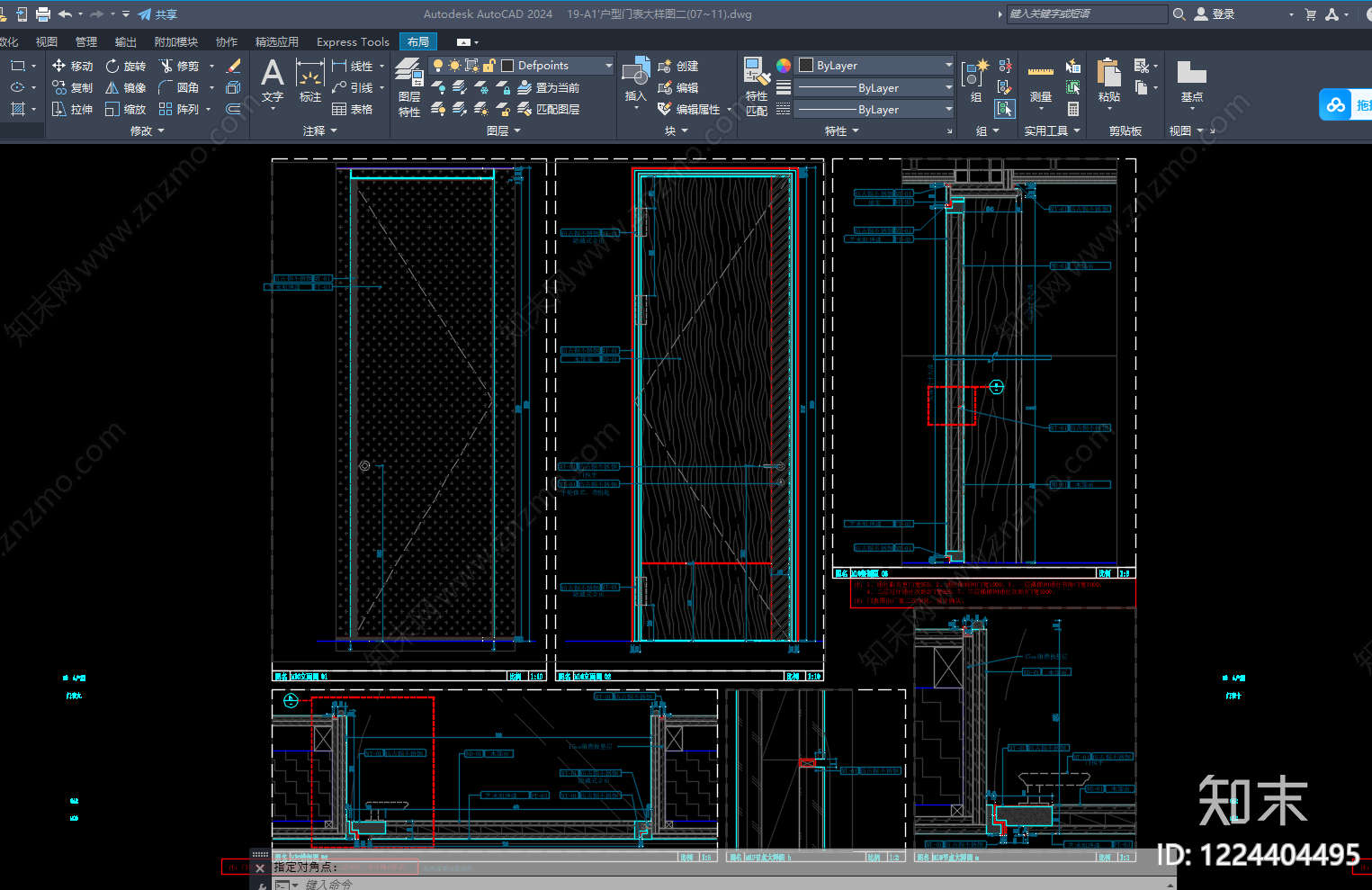Image resolution: width=1372 pixels, height=890 pixels.
Task: Toggle the Defpoints layer freeze sun icon
Action: click(x=454, y=66)
